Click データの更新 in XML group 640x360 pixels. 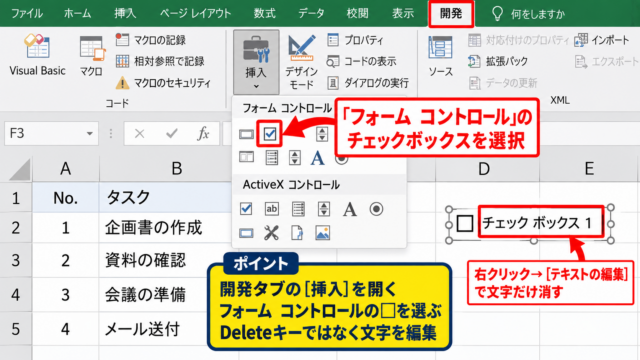pyautogui.click(x=502, y=83)
